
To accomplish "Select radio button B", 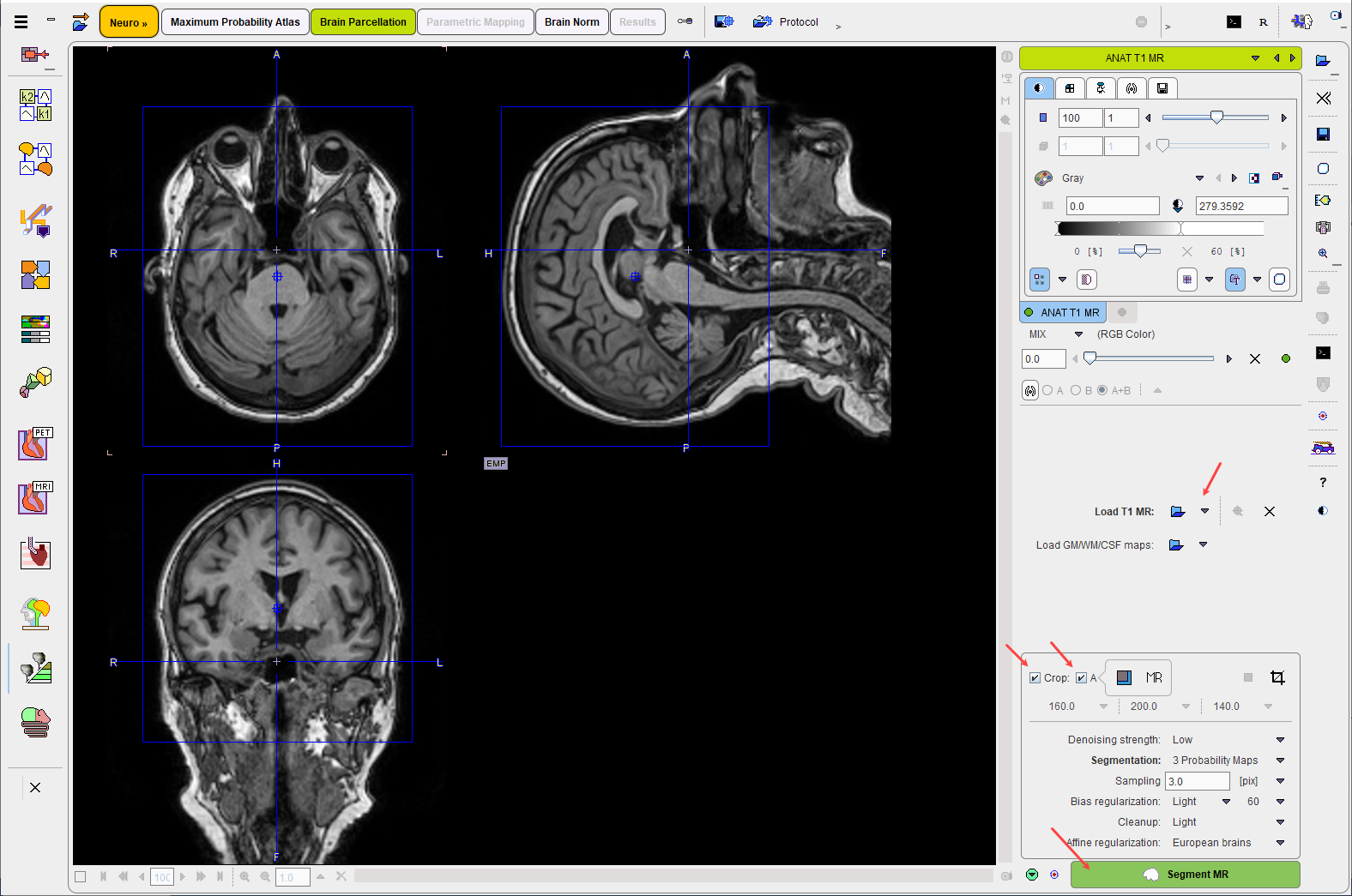I will pos(1076,390).
